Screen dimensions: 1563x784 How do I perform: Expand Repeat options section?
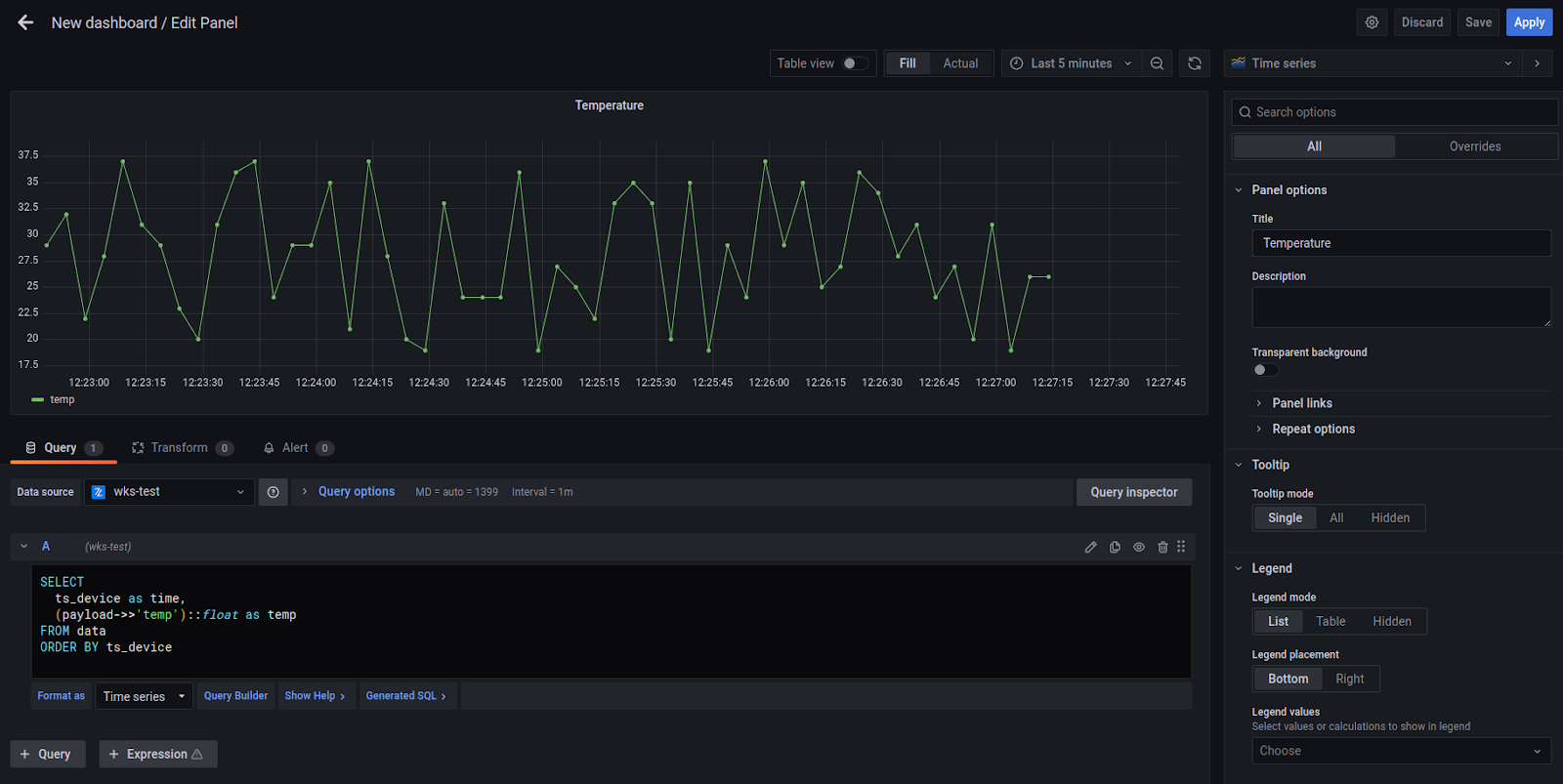point(1304,430)
